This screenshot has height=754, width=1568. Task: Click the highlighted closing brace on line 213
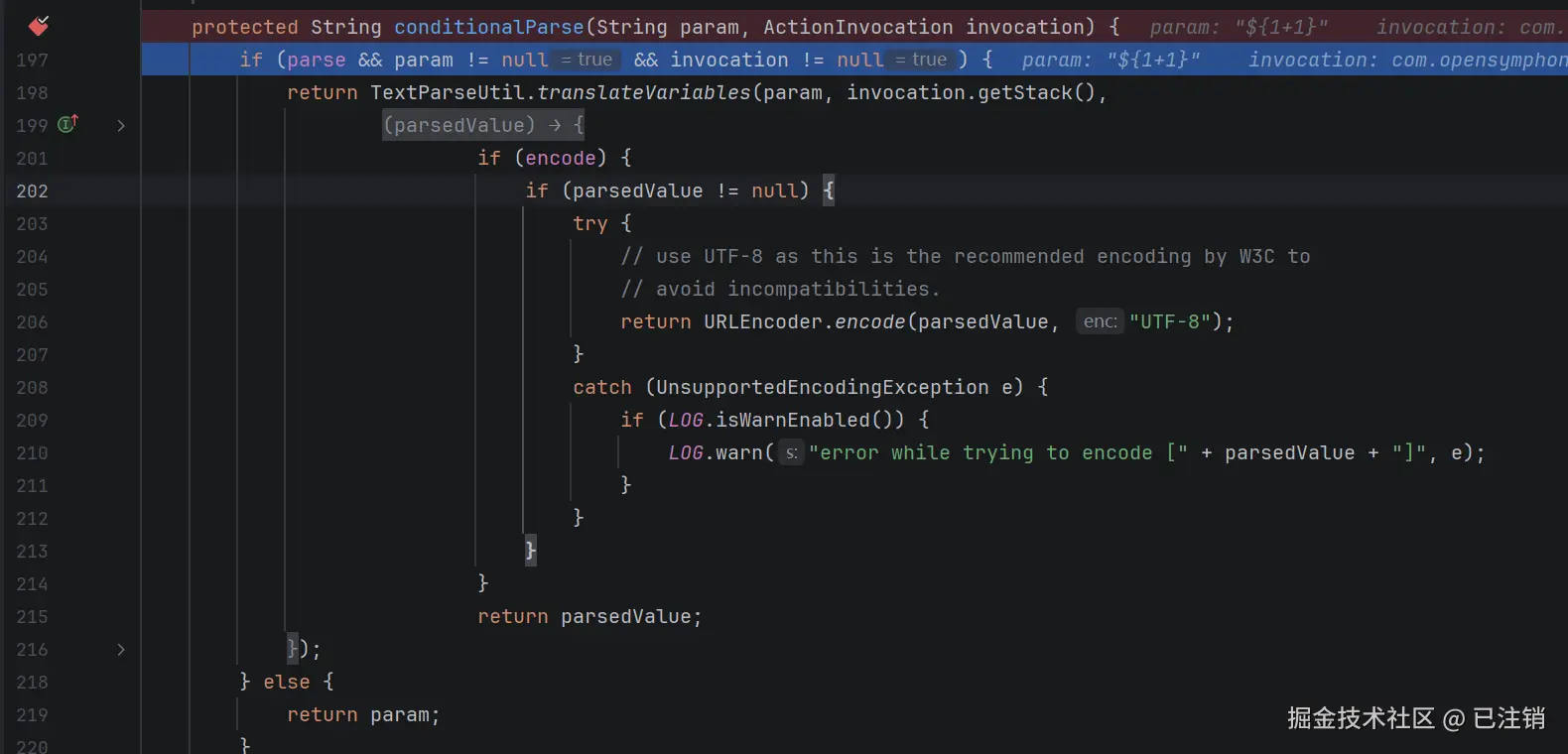530,550
